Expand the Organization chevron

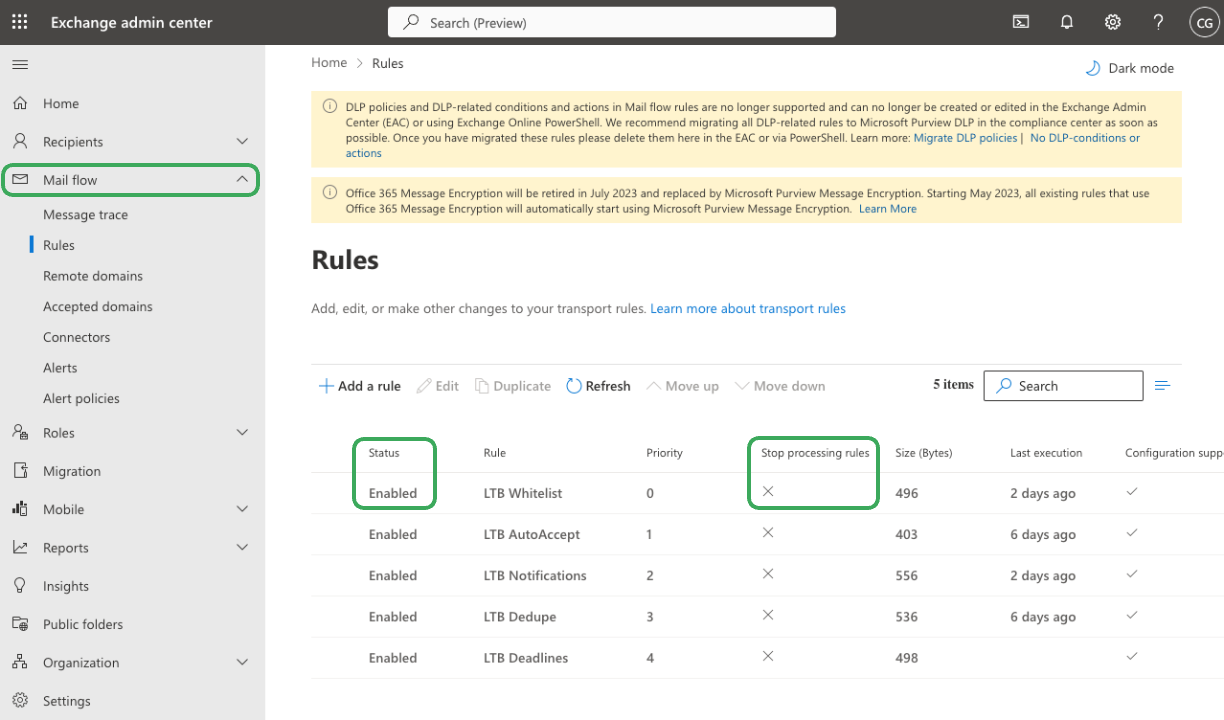242,663
